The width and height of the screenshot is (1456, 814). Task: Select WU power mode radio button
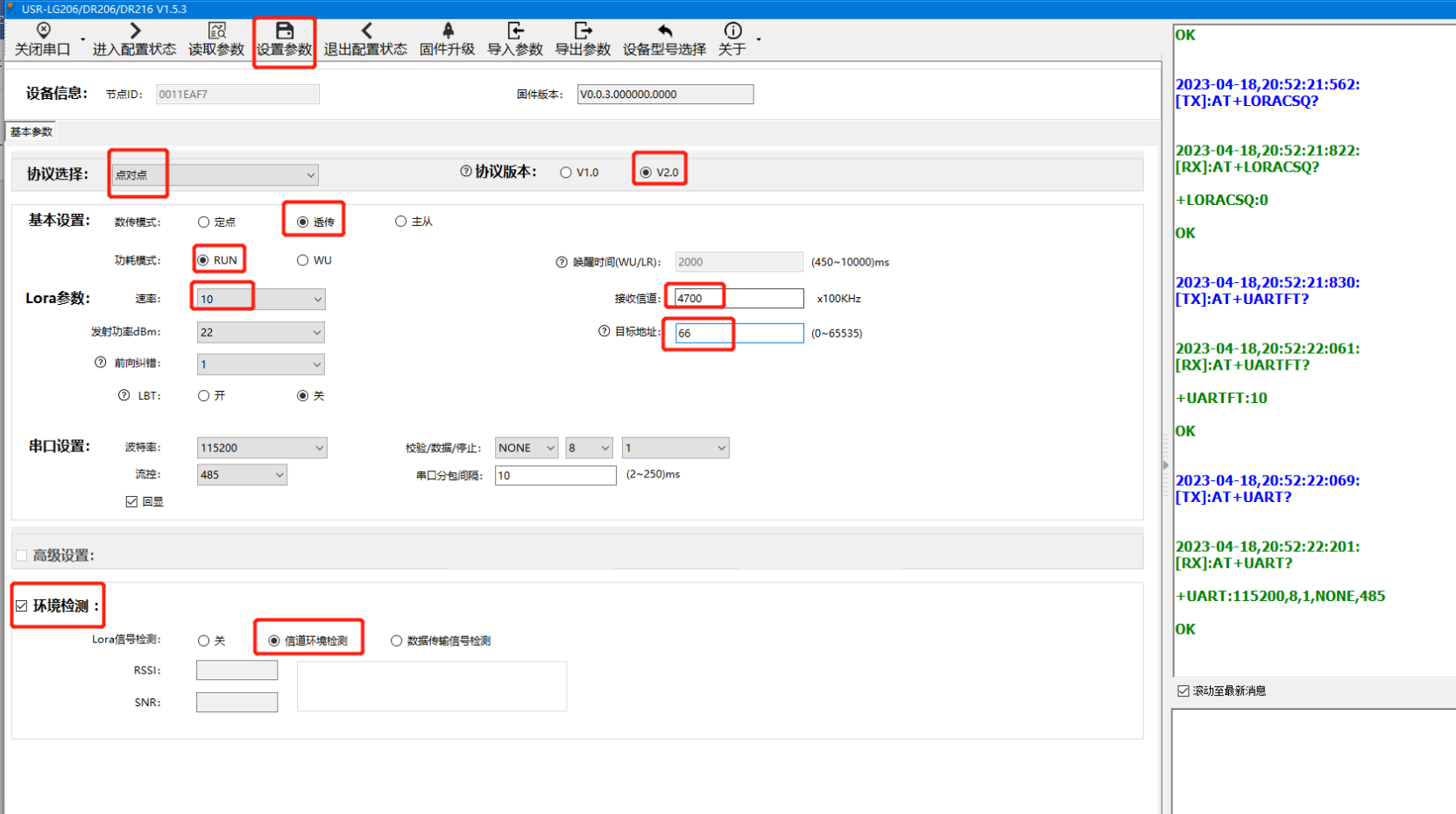302,260
